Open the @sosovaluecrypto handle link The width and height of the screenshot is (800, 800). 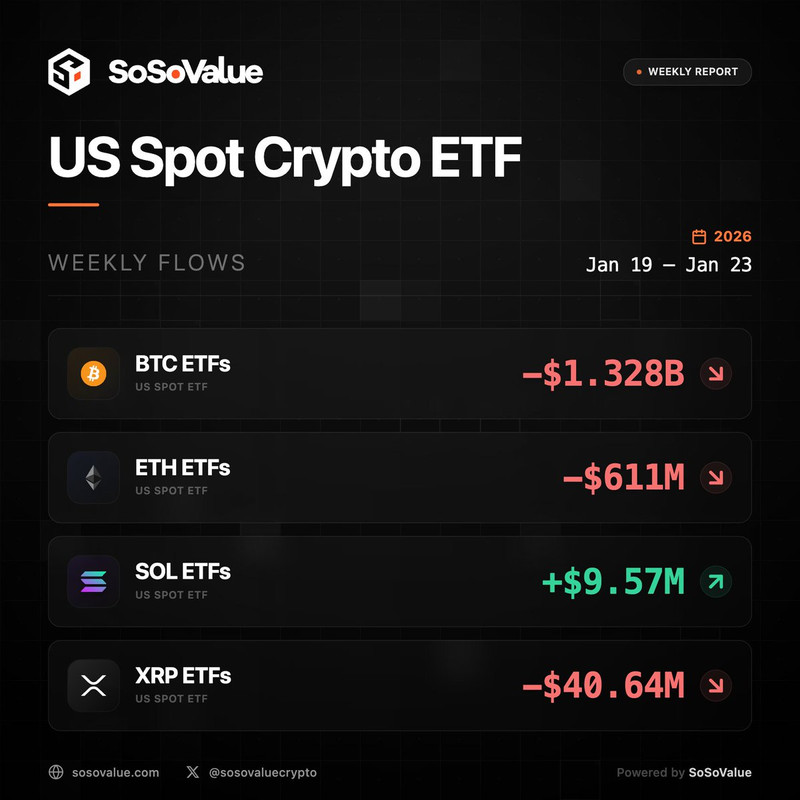[x=263, y=772]
